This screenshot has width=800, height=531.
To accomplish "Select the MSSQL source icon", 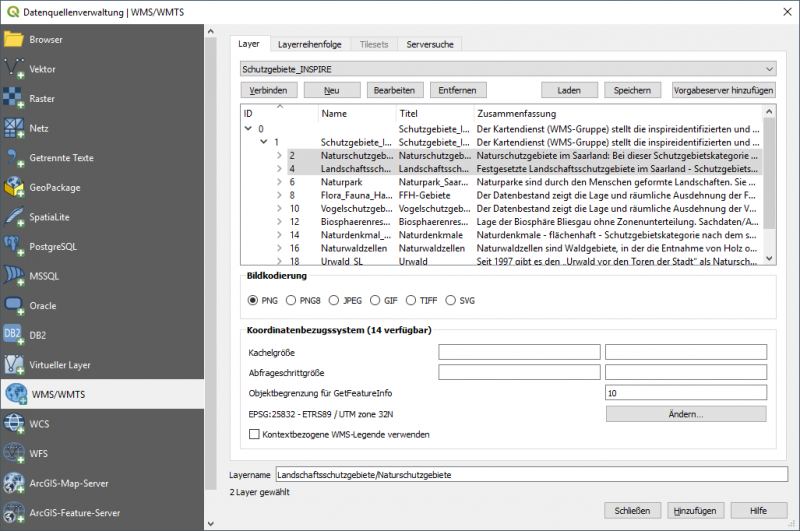I will (14, 276).
